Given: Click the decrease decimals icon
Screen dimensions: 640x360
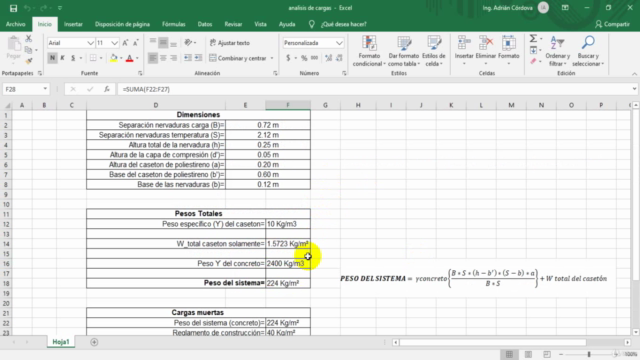Looking at the screenshot, I should point(339,58).
